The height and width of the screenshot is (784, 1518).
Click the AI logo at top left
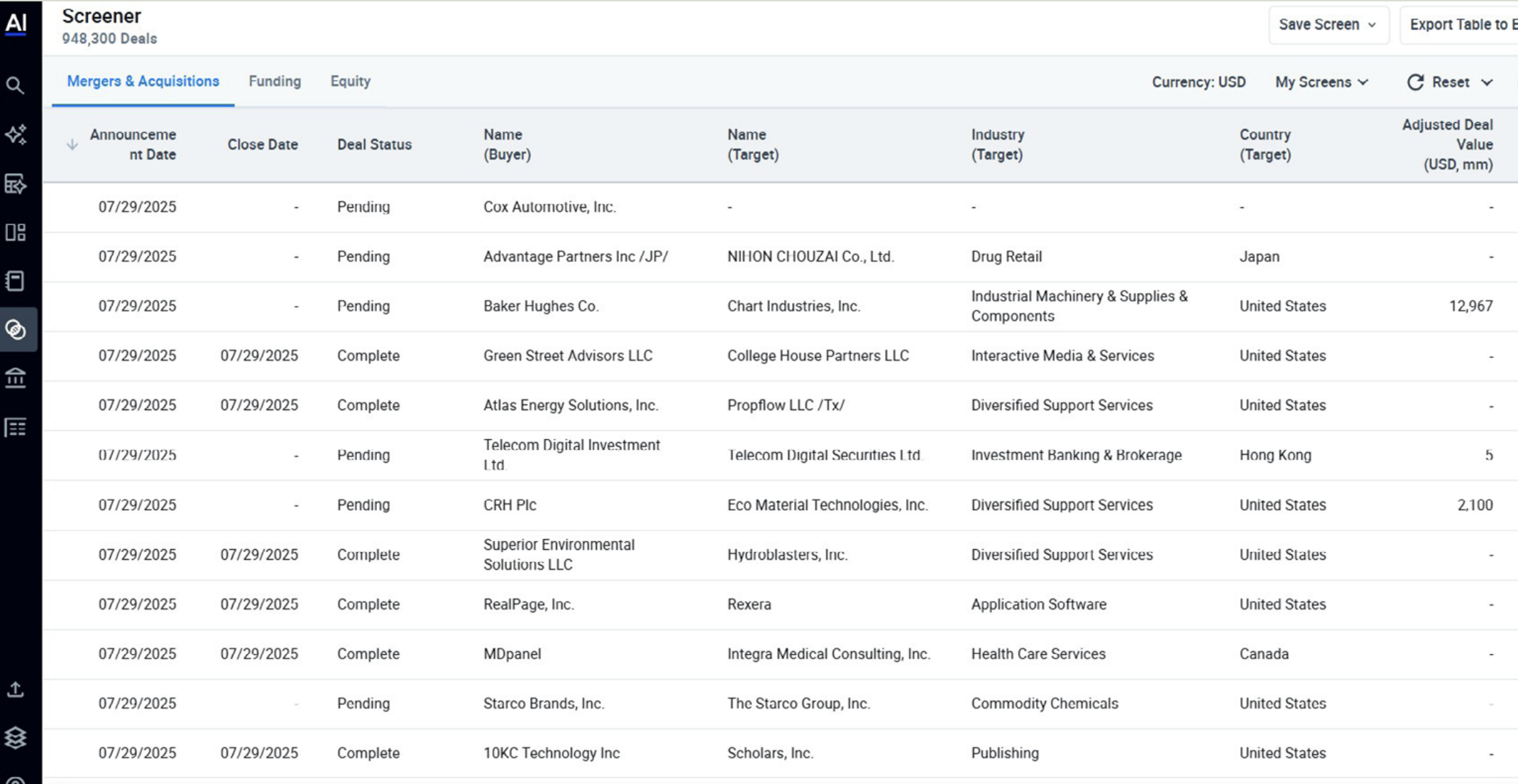point(16,23)
